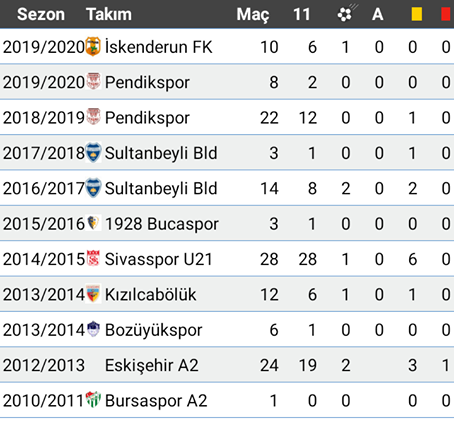
Task: Select the A assists column header
Action: [x=378, y=14]
